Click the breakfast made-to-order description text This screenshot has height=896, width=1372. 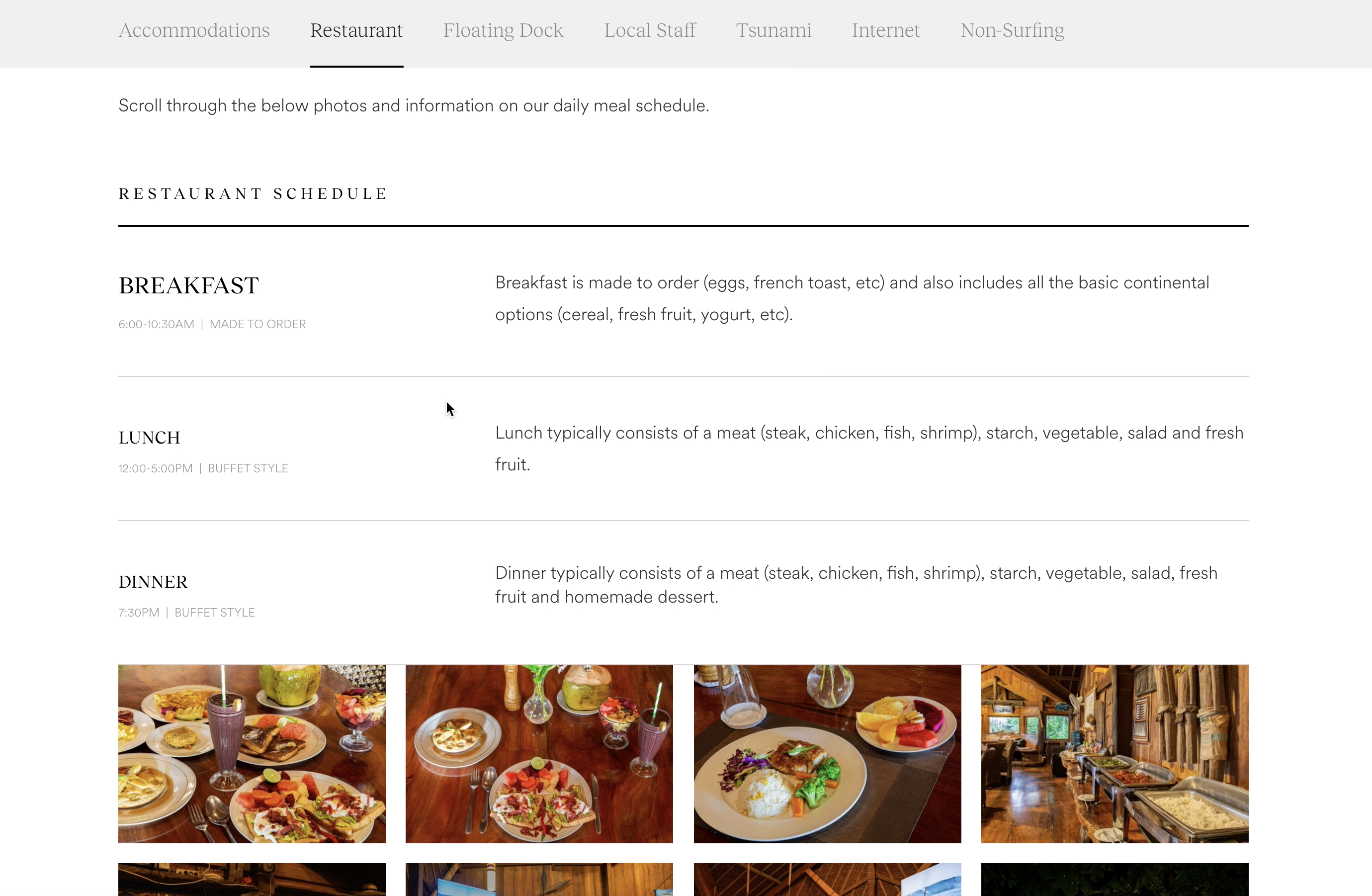[852, 298]
